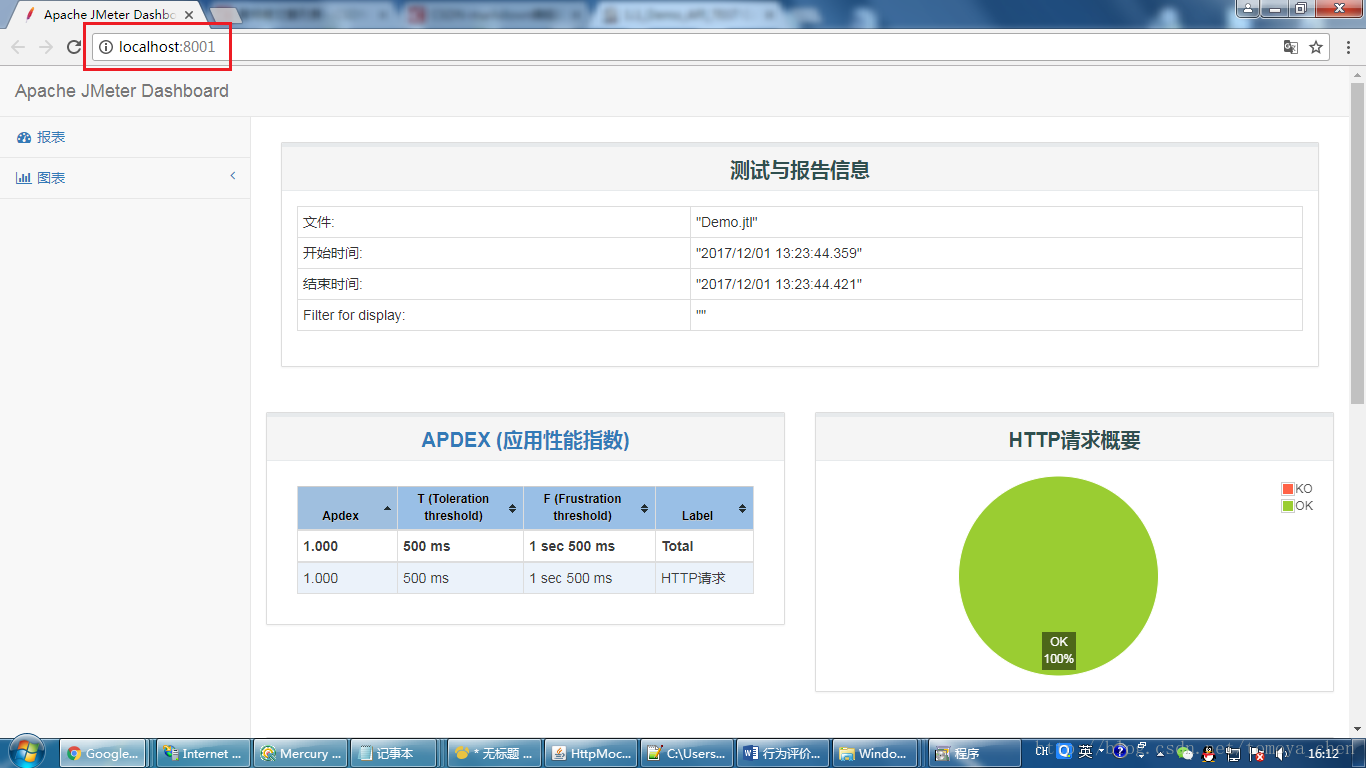Select the Apache JMeter Dashboard tab

pyautogui.click(x=108, y=15)
